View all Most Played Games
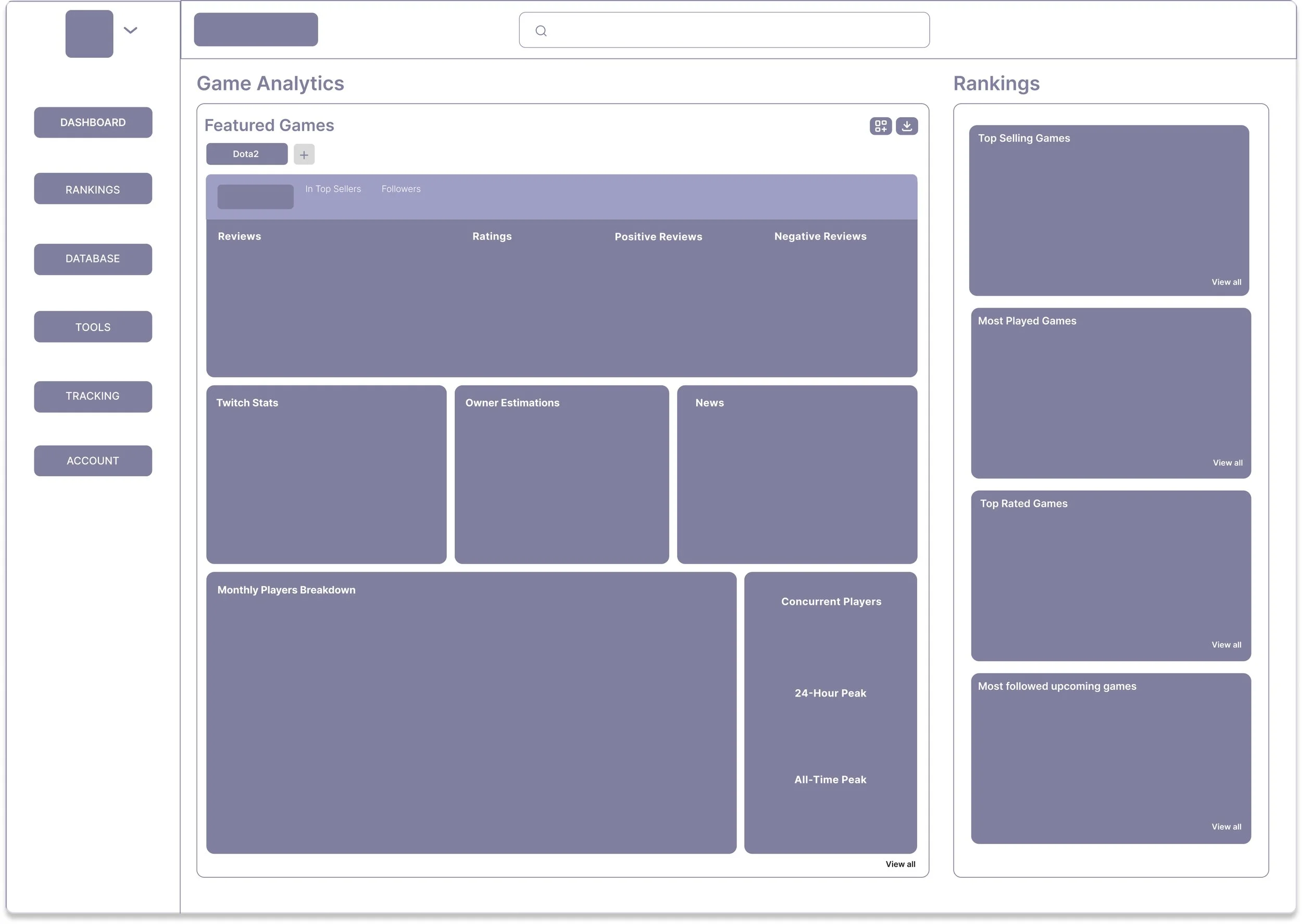Screen dimensions: 1302x924 1227,463
